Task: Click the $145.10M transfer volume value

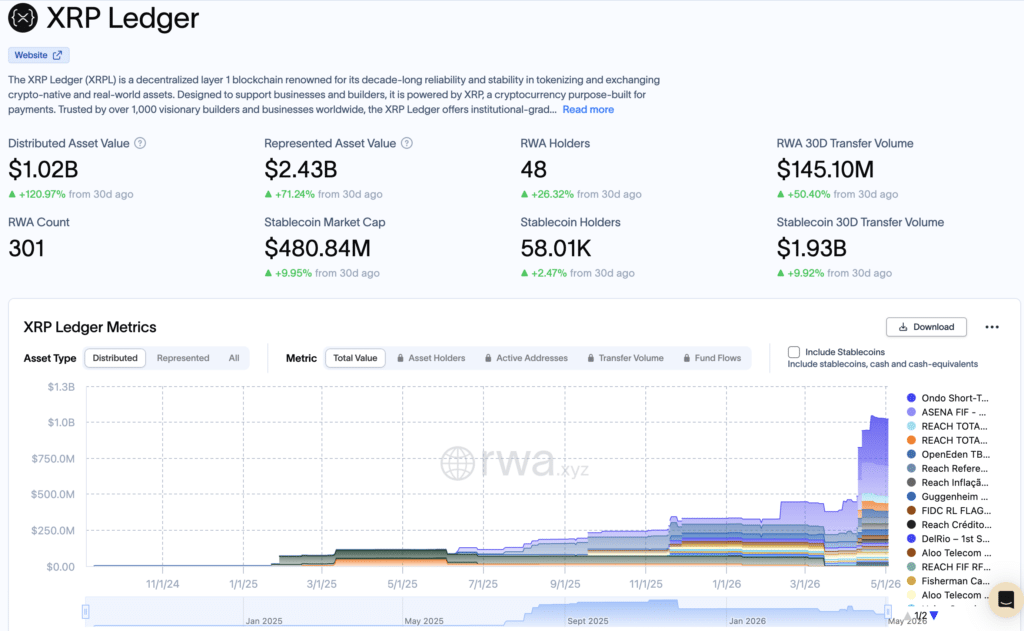Action: pos(825,170)
